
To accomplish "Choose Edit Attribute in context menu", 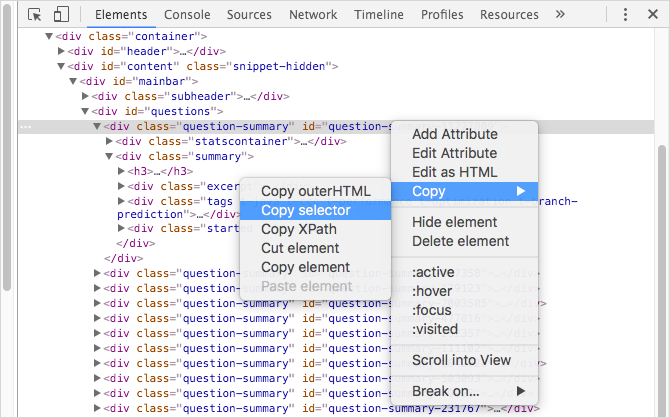I will point(464,153).
